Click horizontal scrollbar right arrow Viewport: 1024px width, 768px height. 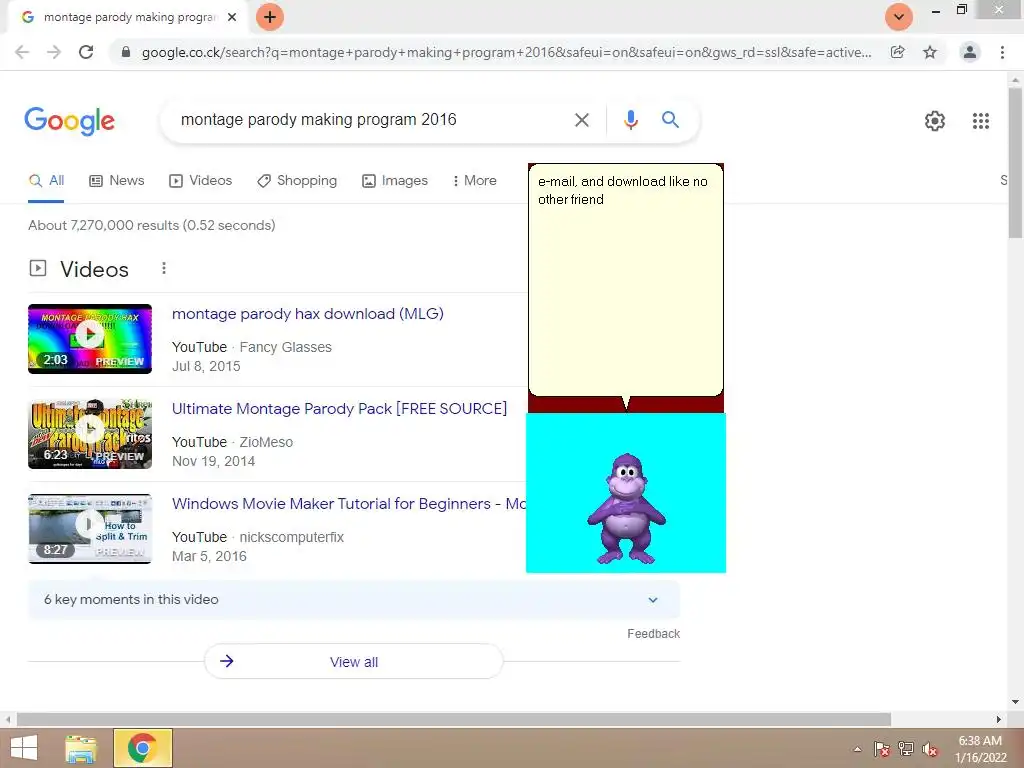pyautogui.click(x=999, y=720)
